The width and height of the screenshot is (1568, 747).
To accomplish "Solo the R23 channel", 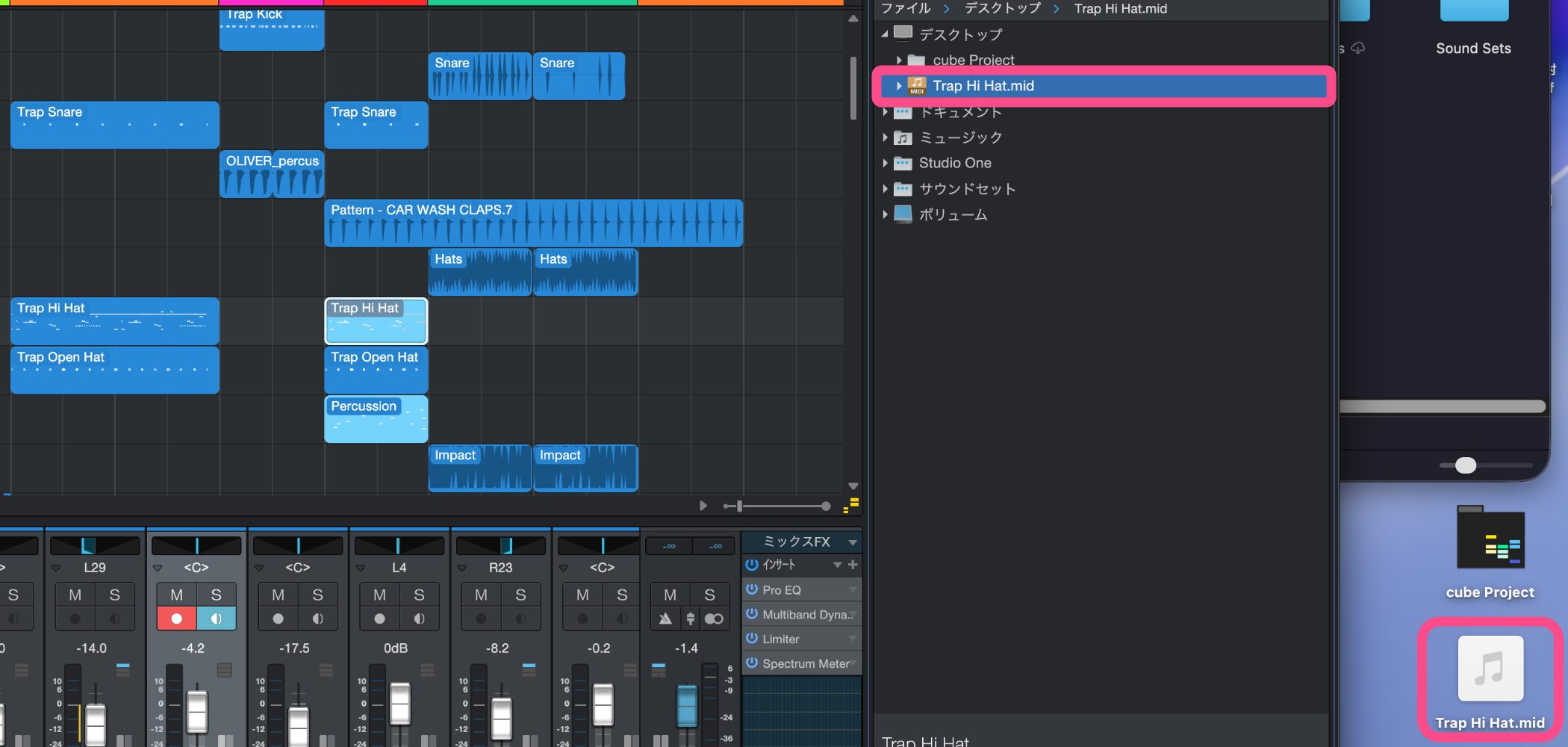I will click(520, 595).
